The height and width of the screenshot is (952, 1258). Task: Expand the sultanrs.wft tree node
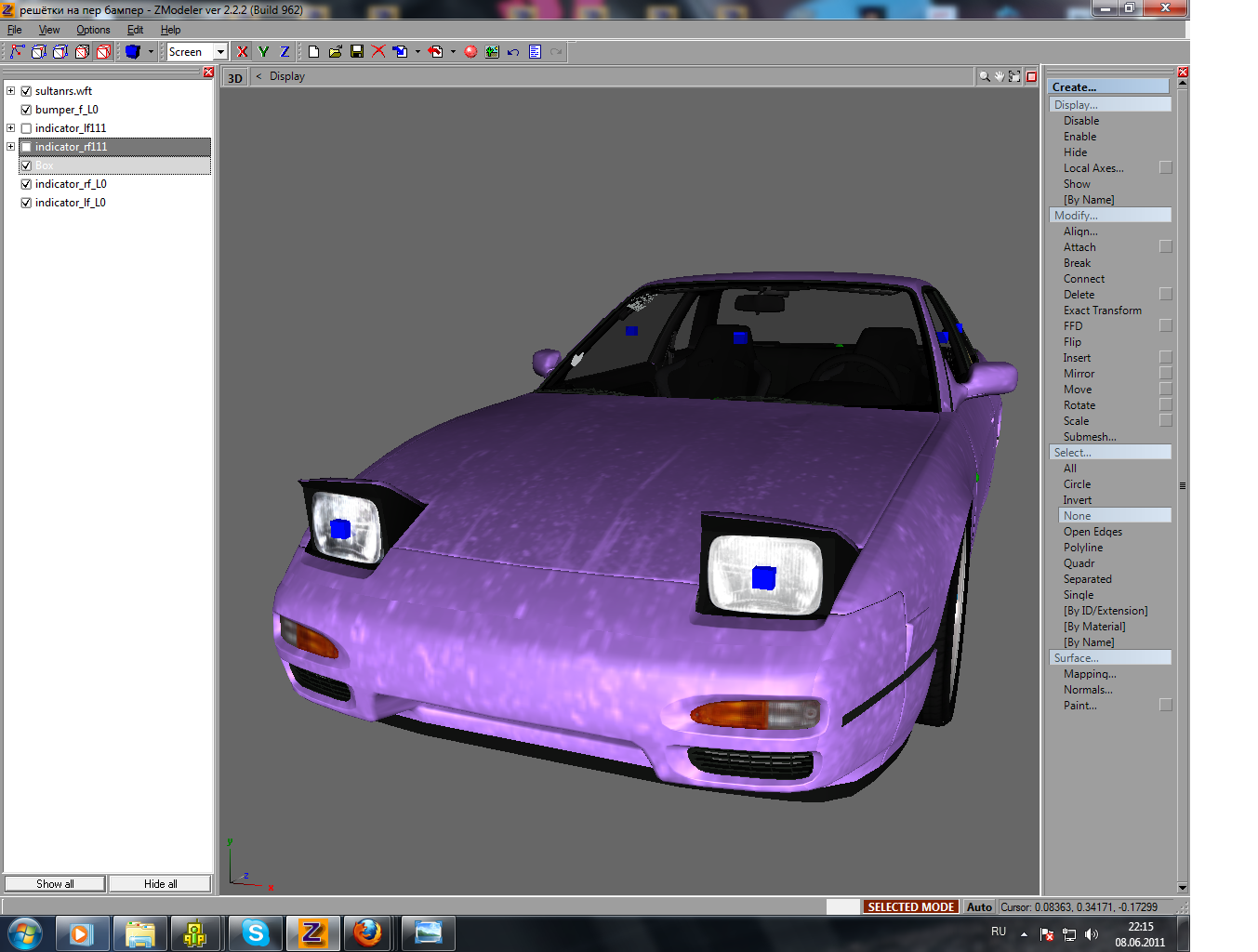[10, 91]
